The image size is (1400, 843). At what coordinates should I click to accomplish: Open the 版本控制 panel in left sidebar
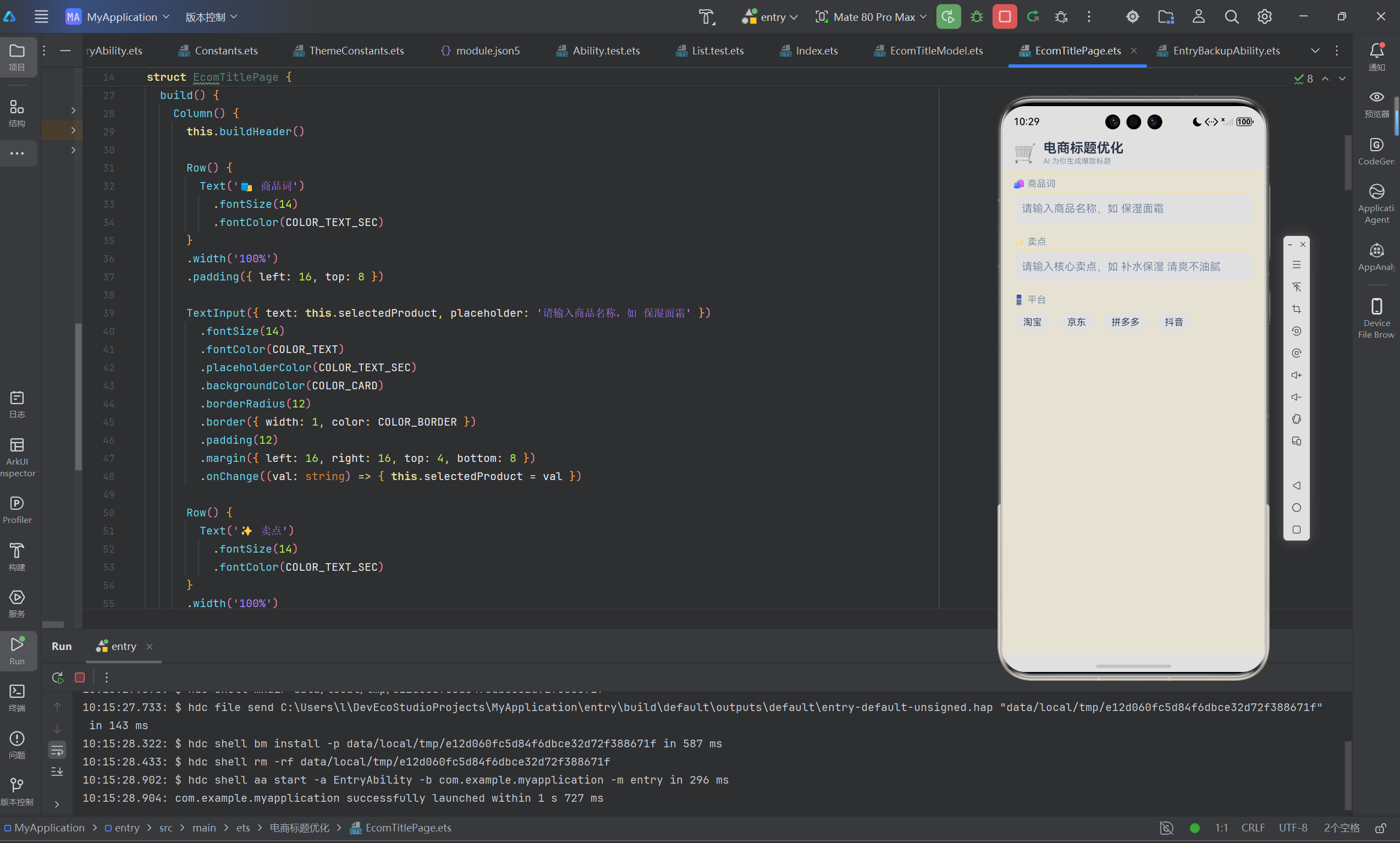tap(17, 792)
